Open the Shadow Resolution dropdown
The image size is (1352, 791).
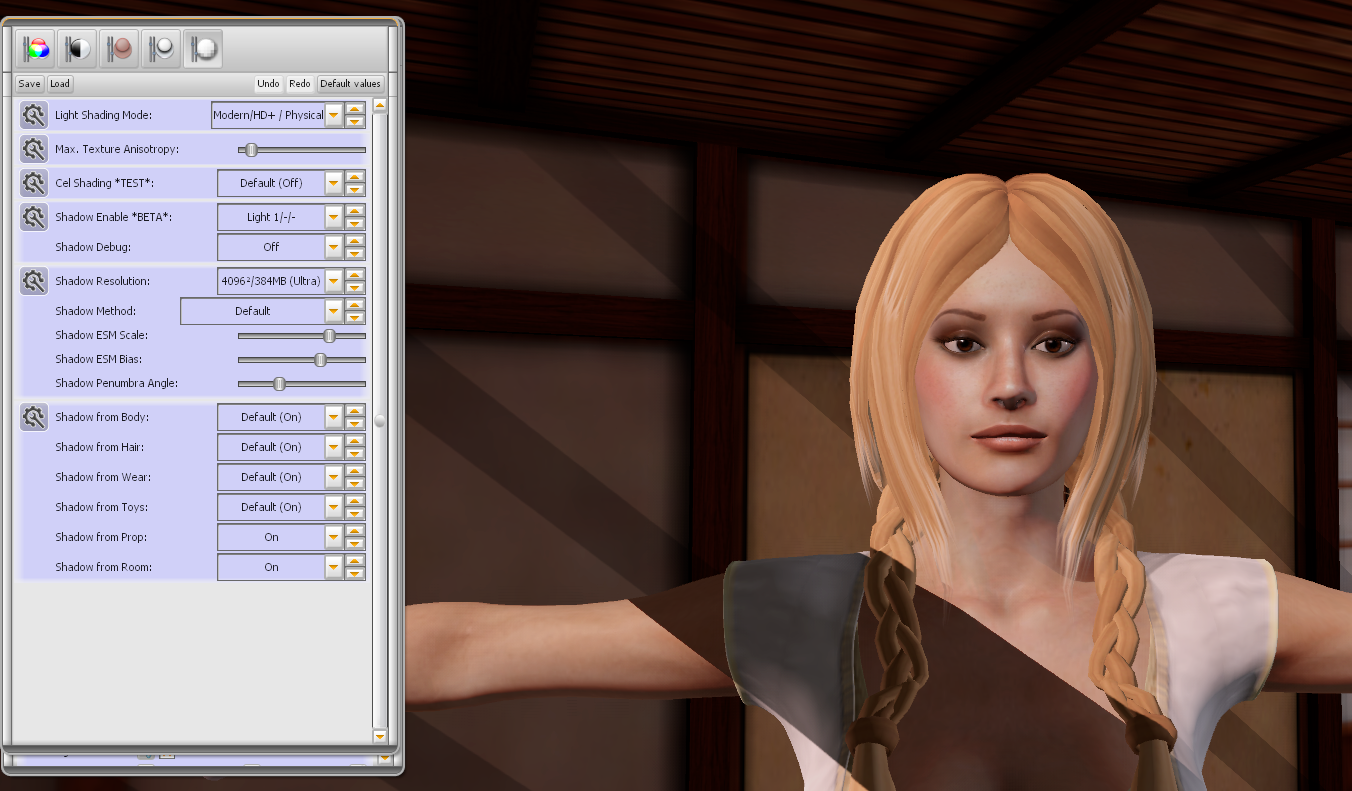point(334,281)
